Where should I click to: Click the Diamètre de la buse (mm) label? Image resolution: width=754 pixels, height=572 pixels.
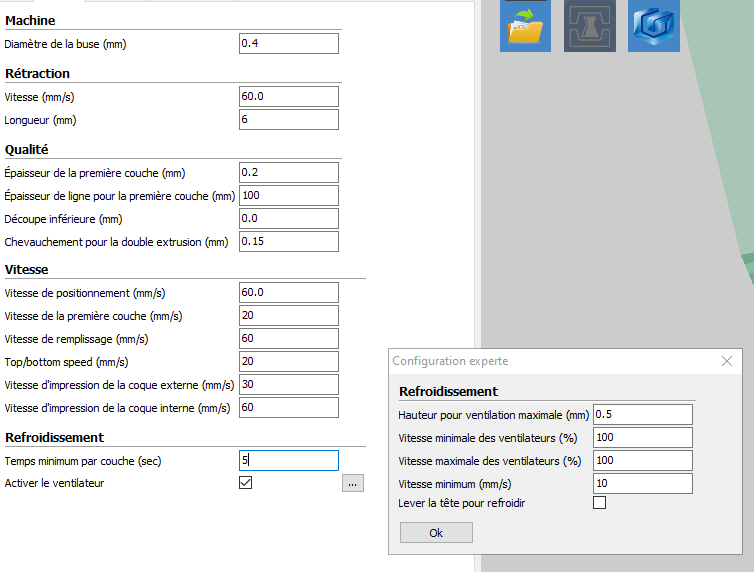pyautogui.click(x=65, y=44)
